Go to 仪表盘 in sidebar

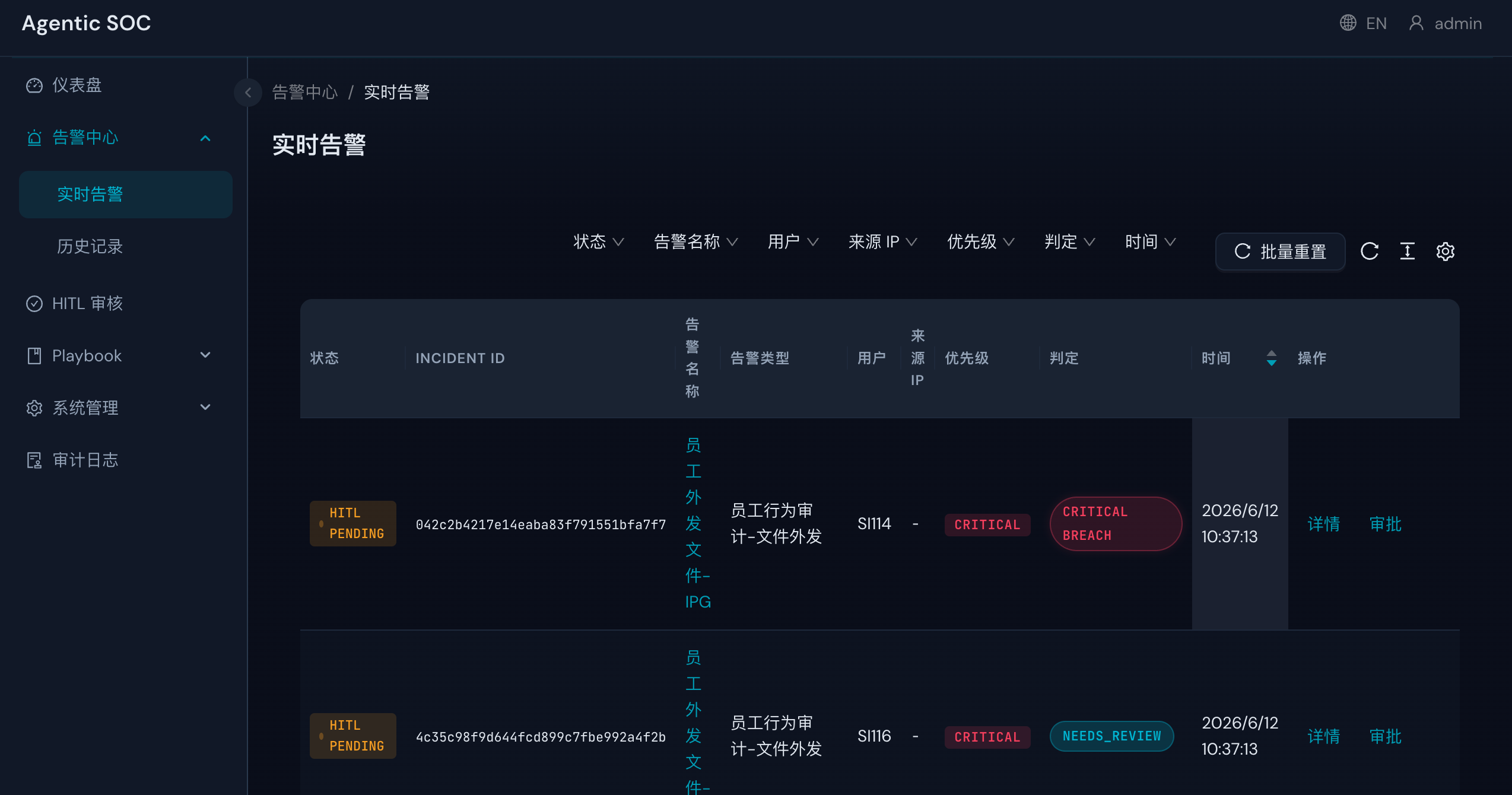coord(125,85)
